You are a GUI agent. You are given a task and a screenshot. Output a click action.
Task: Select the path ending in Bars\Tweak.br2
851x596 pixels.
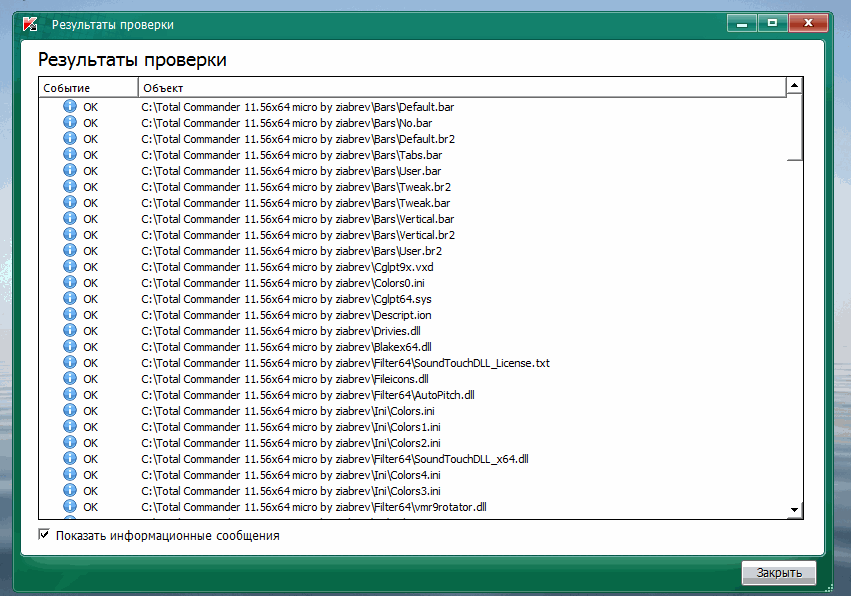point(296,187)
